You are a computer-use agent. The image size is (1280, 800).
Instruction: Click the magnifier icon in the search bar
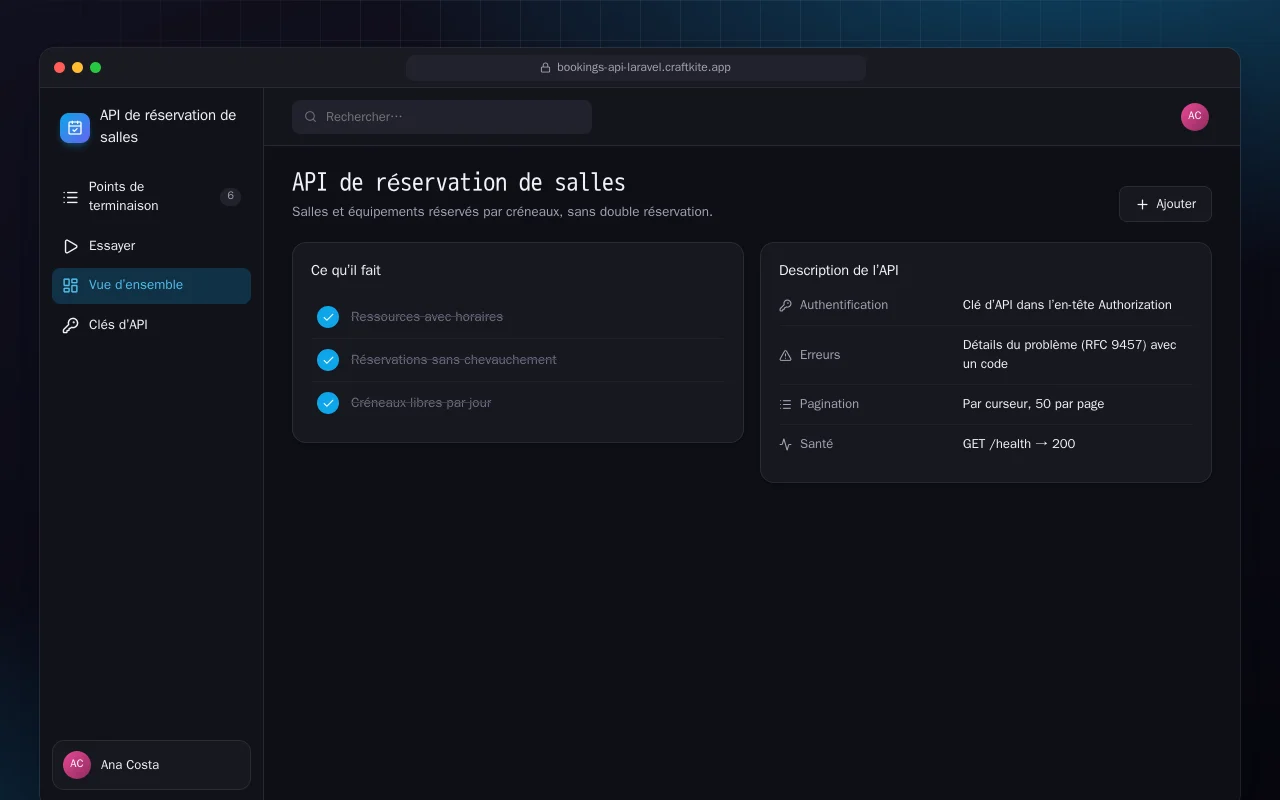pos(311,117)
